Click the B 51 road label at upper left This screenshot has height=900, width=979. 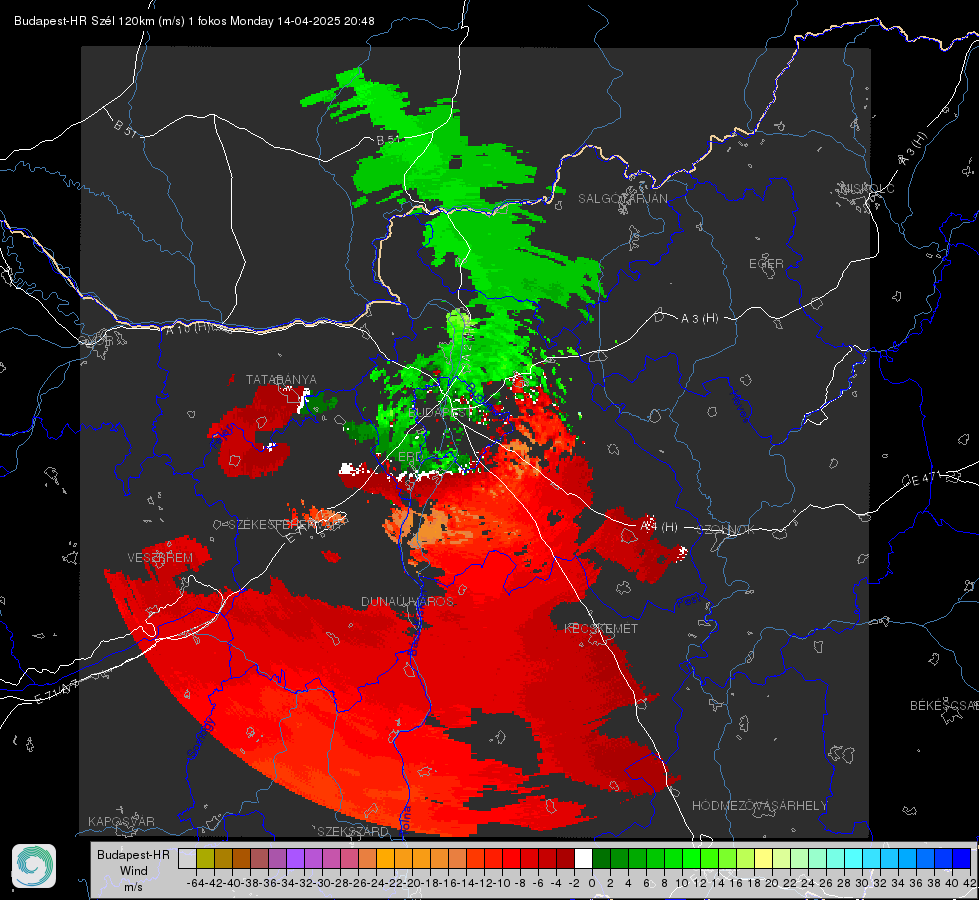tap(126, 129)
